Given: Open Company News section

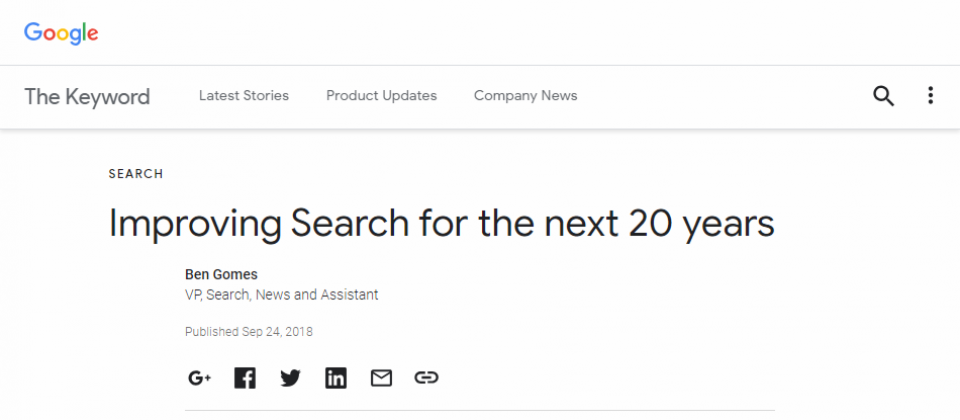Looking at the screenshot, I should click(x=525, y=96).
